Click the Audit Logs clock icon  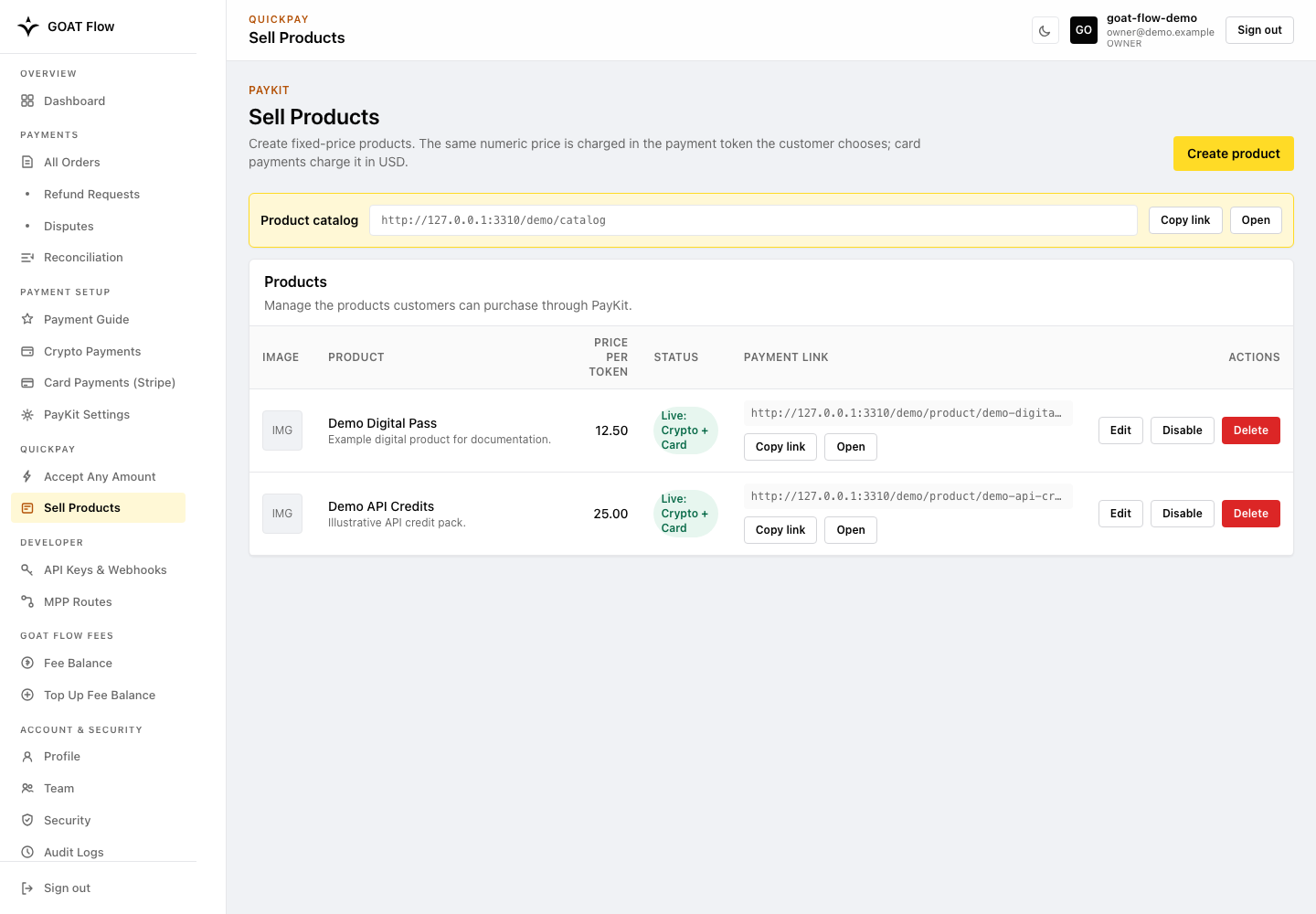[x=27, y=853]
